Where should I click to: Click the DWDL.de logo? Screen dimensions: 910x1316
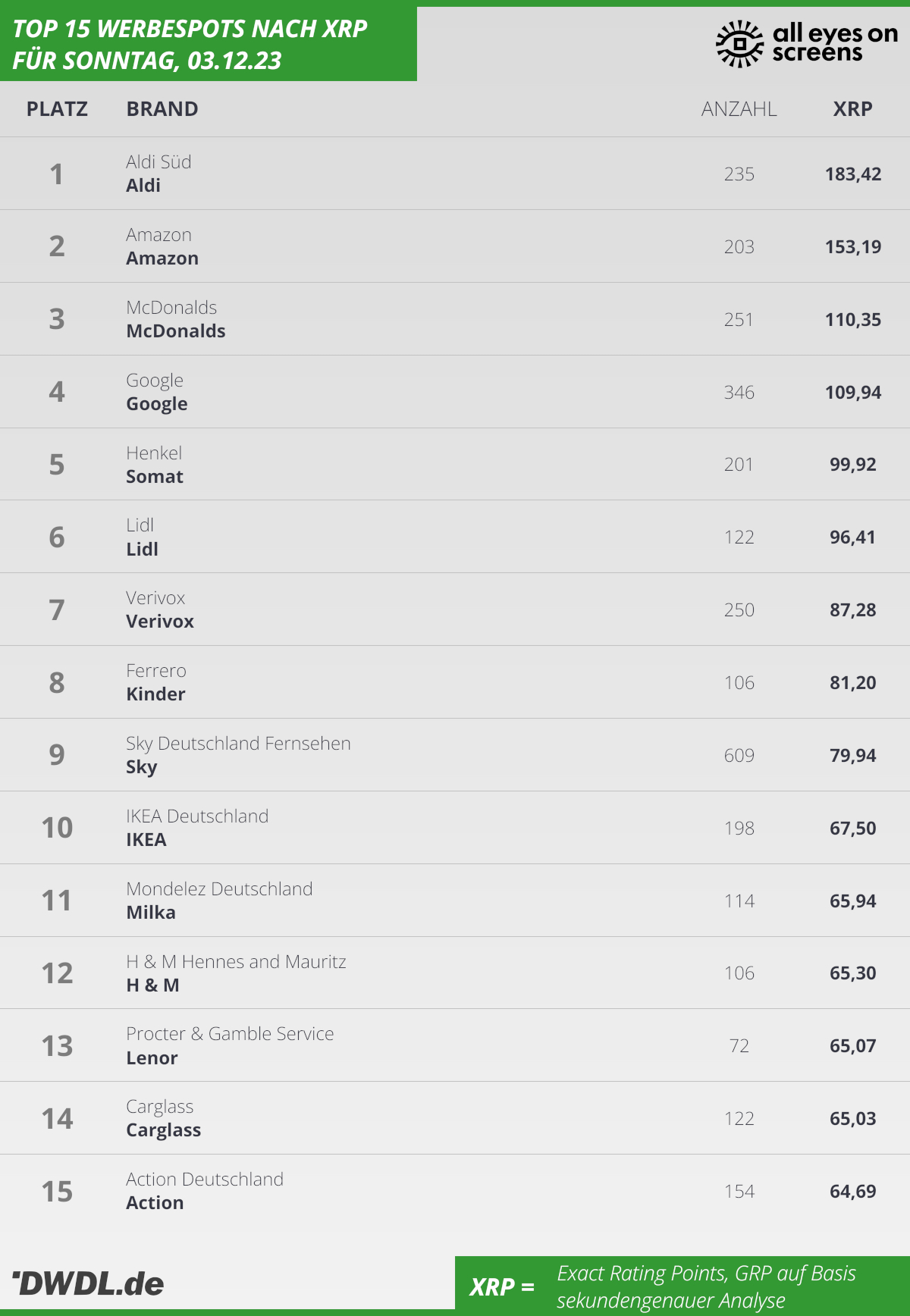[88, 1283]
